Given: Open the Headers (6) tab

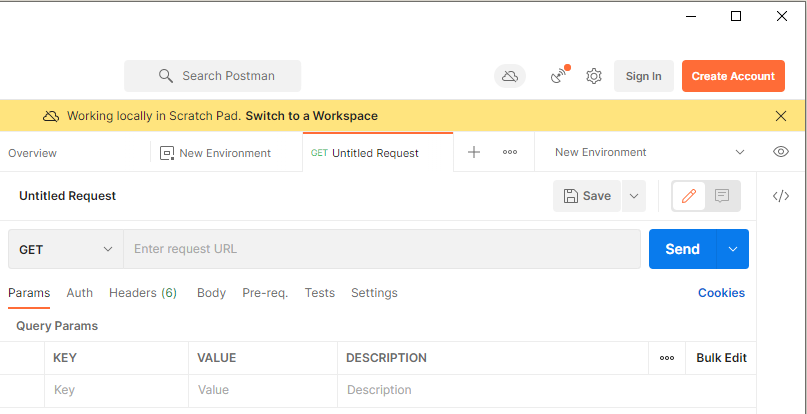Looking at the screenshot, I should 143,293.
